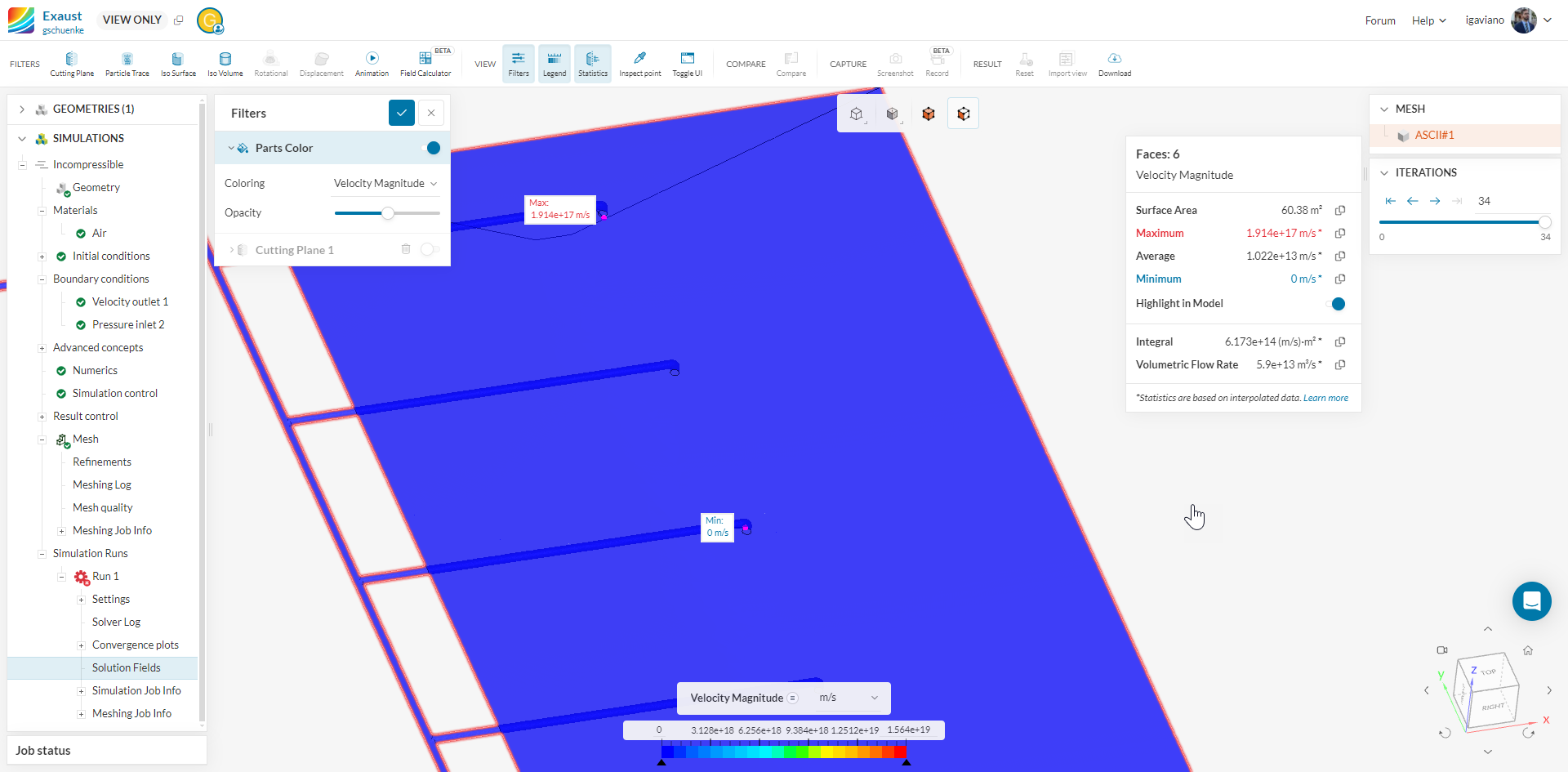This screenshot has height=772, width=1568.
Task: Select Solution Fields in the tree
Action: tap(127, 667)
